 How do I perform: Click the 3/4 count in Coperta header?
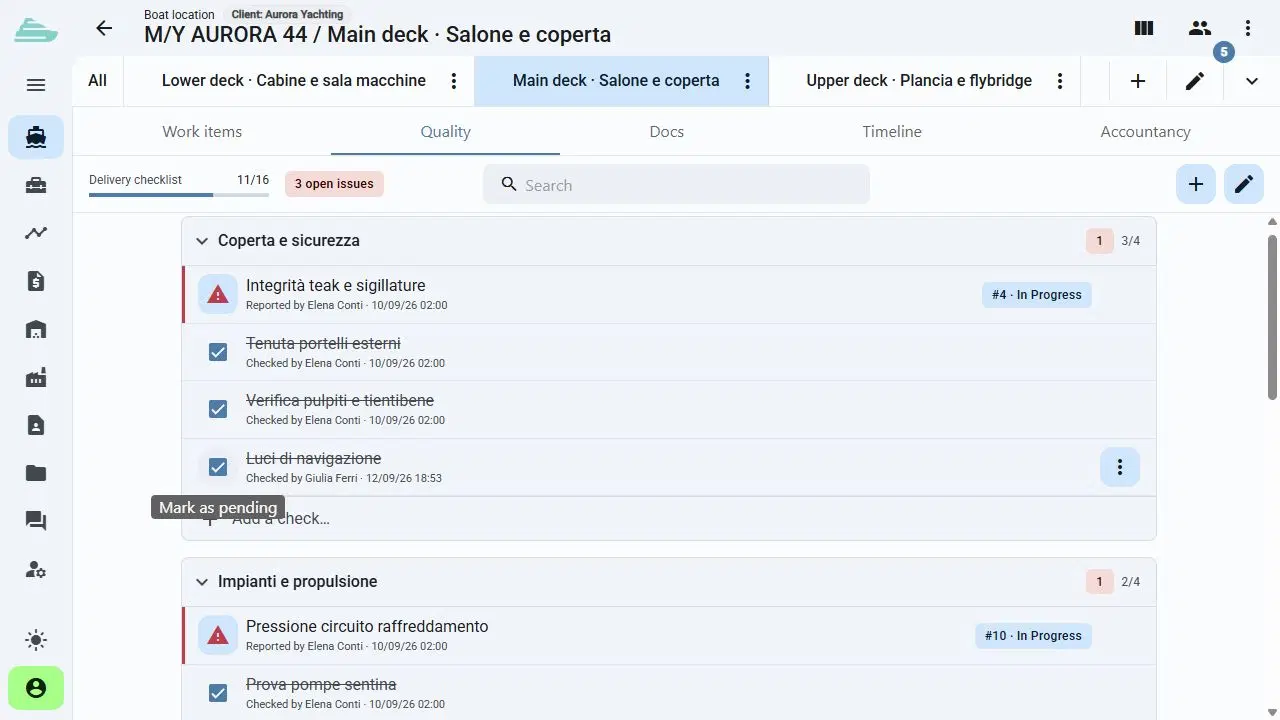(1131, 241)
